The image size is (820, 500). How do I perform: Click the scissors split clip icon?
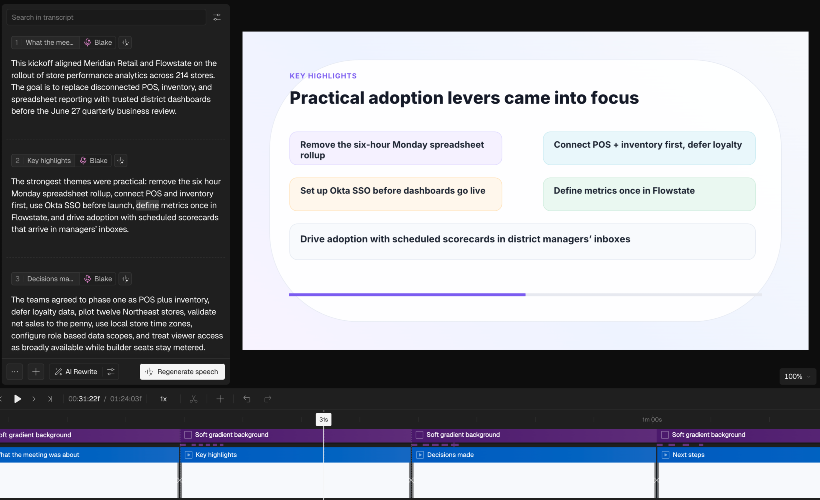(193, 399)
